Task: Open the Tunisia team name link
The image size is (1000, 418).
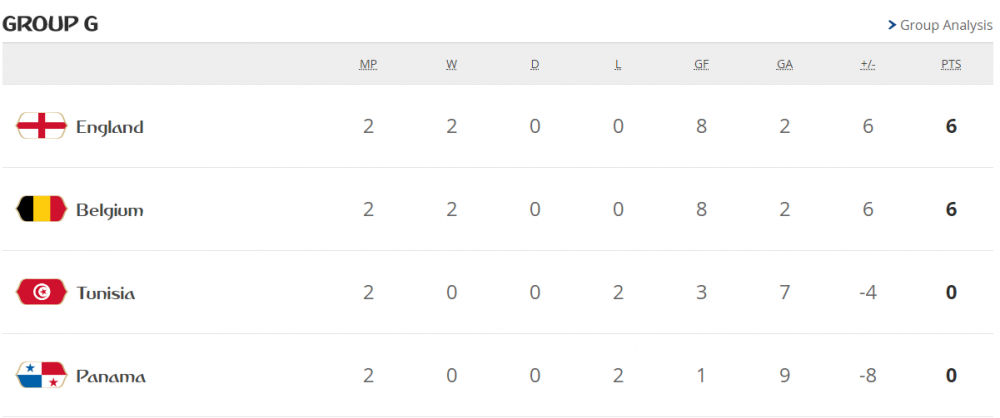Action: tap(106, 293)
